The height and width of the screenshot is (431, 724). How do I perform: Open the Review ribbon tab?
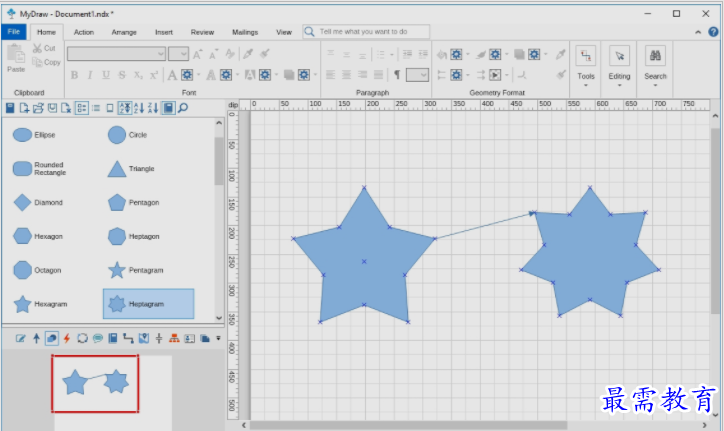(x=202, y=32)
